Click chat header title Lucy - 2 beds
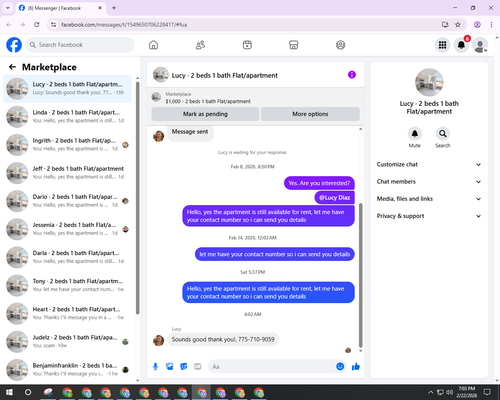 tap(225, 75)
